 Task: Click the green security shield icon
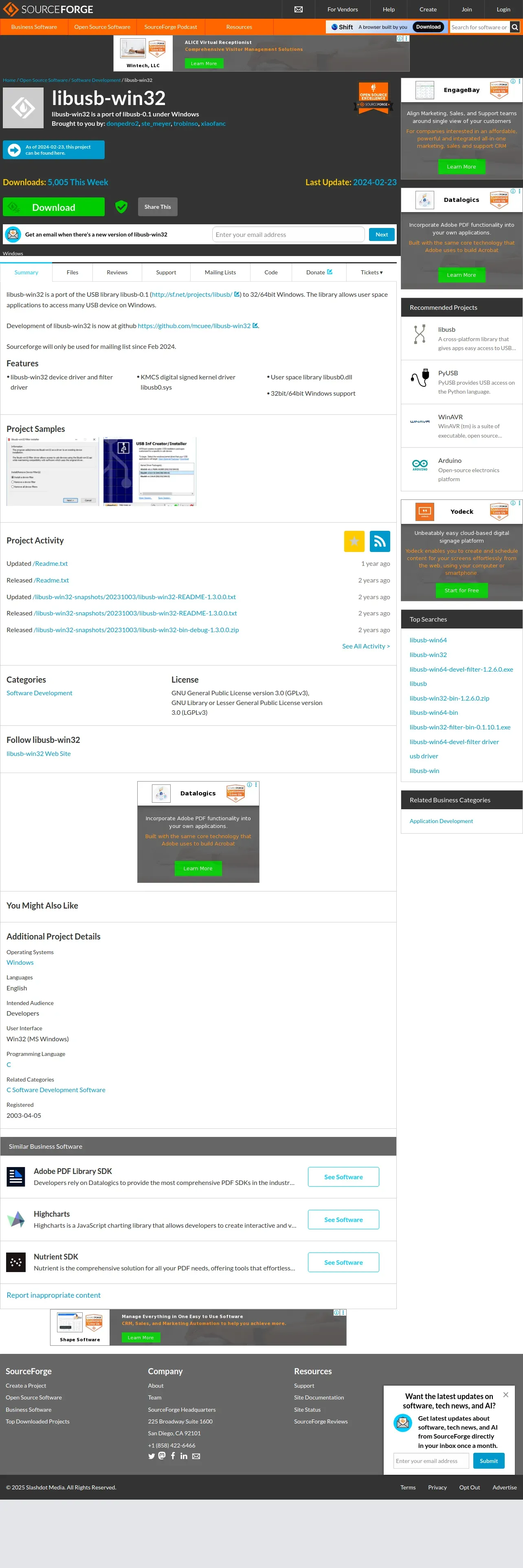[121, 207]
